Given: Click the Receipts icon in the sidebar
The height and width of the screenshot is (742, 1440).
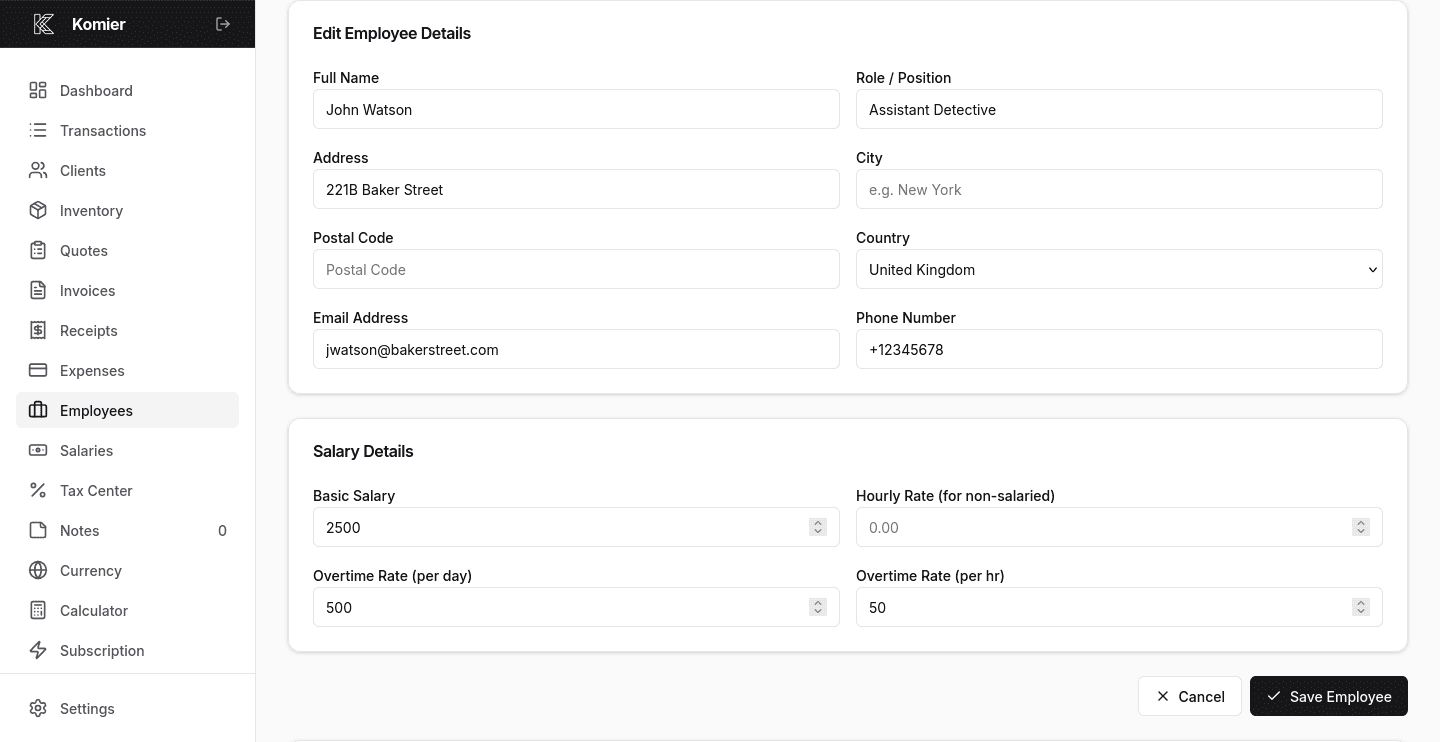Looking at the screenshot, I should coord(38,330).
